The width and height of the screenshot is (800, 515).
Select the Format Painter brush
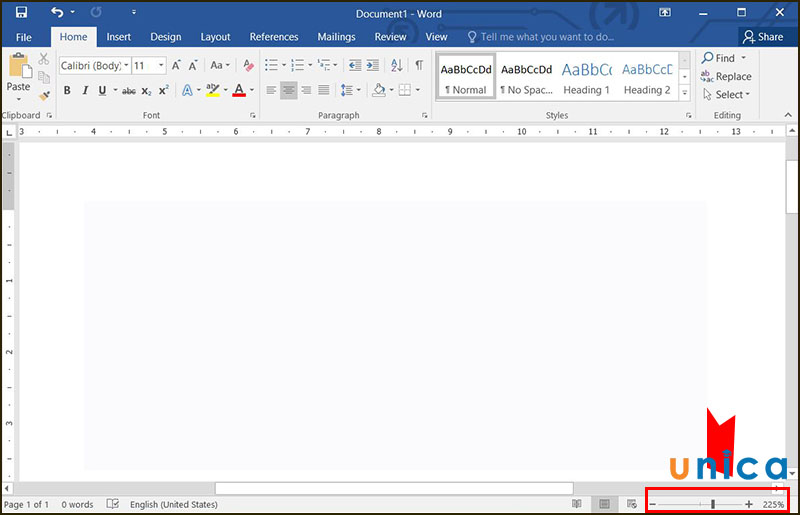[x=44, y=95]
